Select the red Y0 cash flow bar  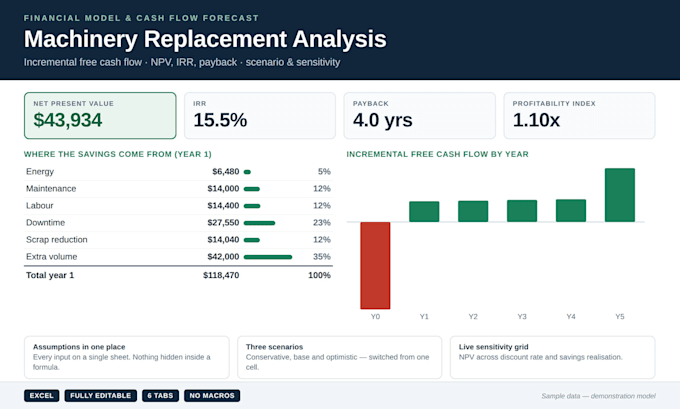pos(375,265)
